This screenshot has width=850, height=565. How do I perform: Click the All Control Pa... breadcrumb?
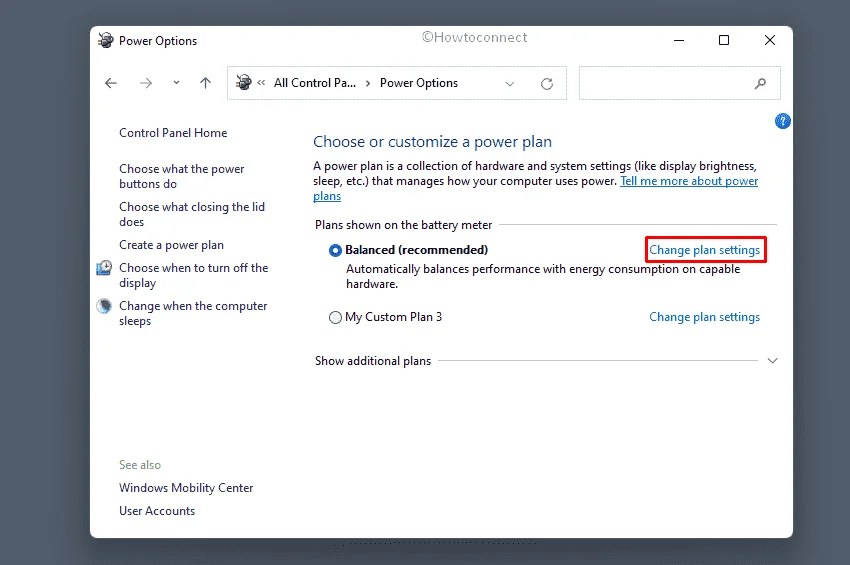pyautogui.click(x=314, y=83)
